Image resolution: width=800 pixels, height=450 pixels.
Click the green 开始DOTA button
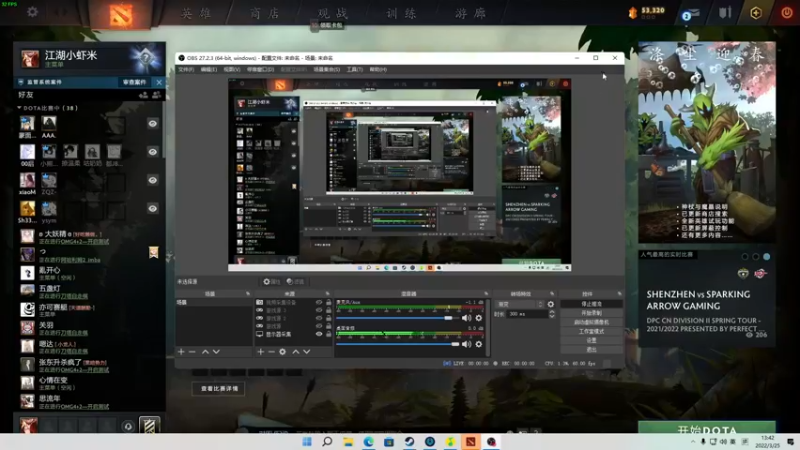[x=707, y=428]
